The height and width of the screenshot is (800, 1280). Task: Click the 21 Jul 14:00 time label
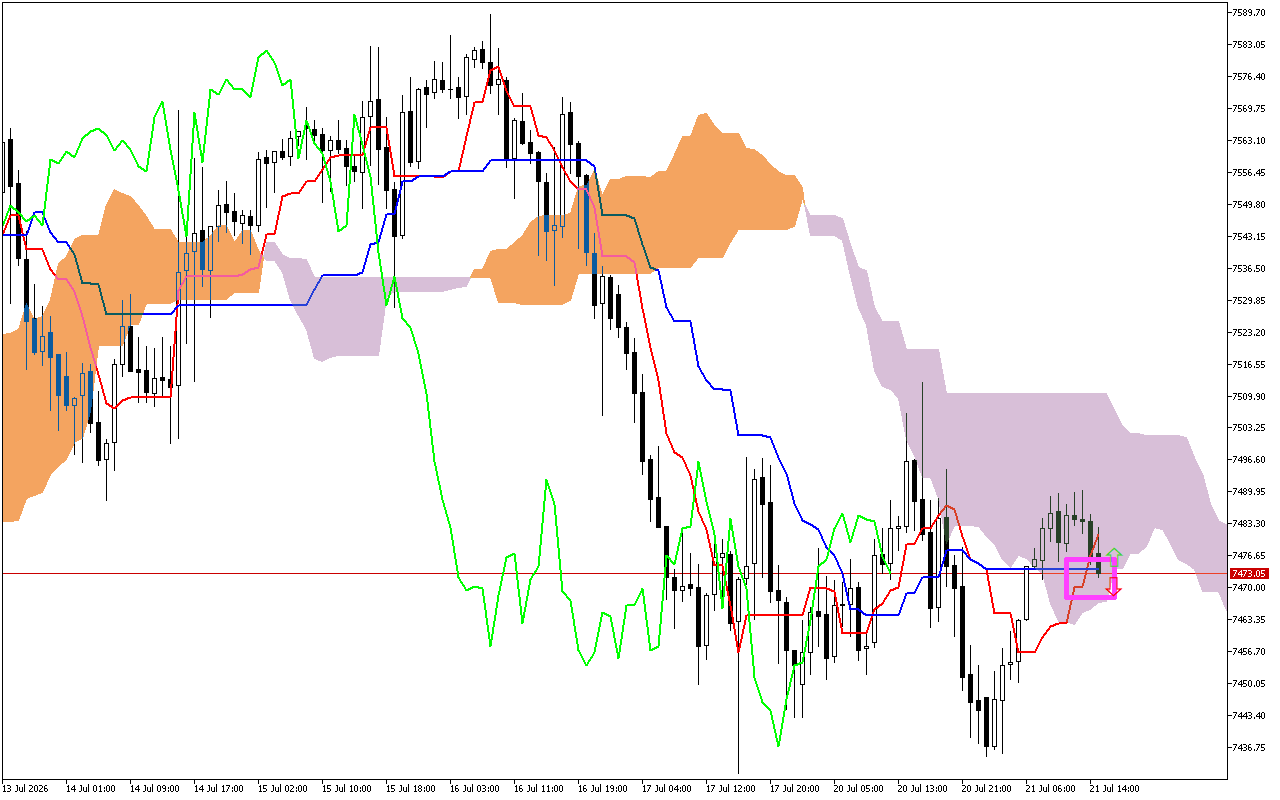[1115, 789]
